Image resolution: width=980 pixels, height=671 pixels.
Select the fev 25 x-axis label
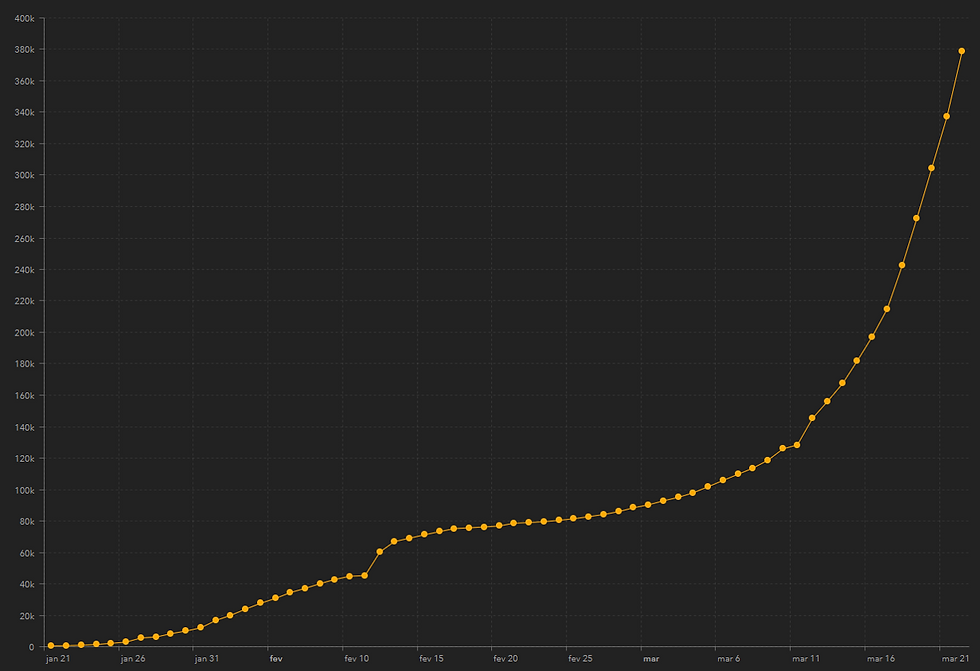tap(580, 659)
